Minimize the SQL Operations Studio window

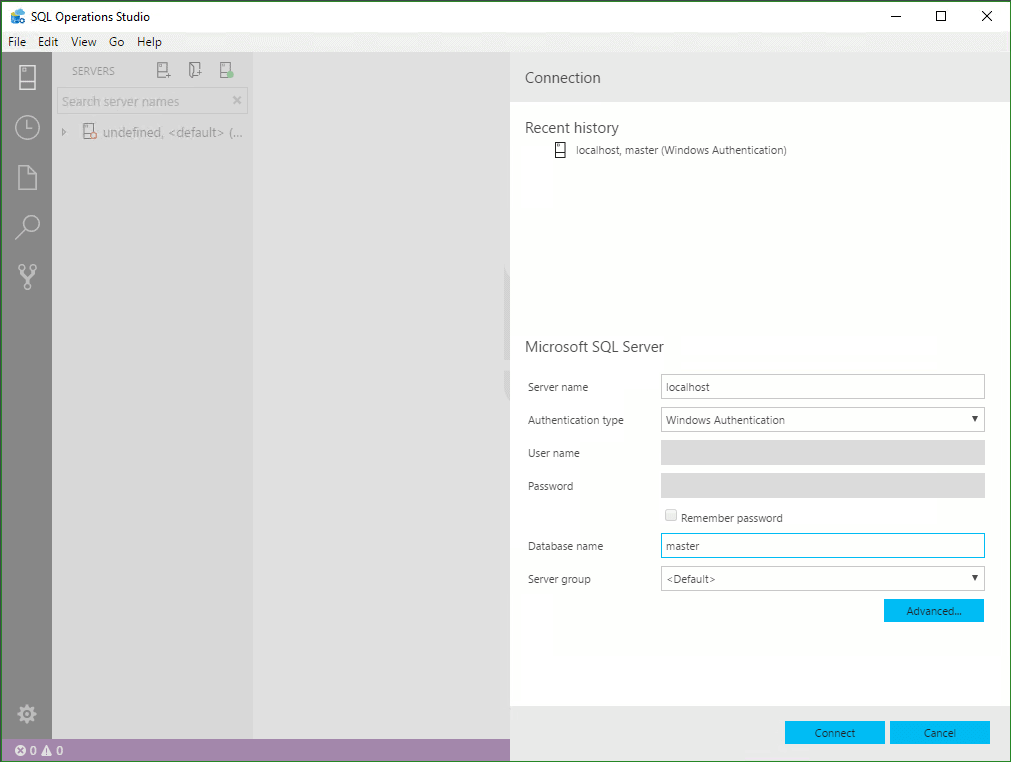pos(896,16)
